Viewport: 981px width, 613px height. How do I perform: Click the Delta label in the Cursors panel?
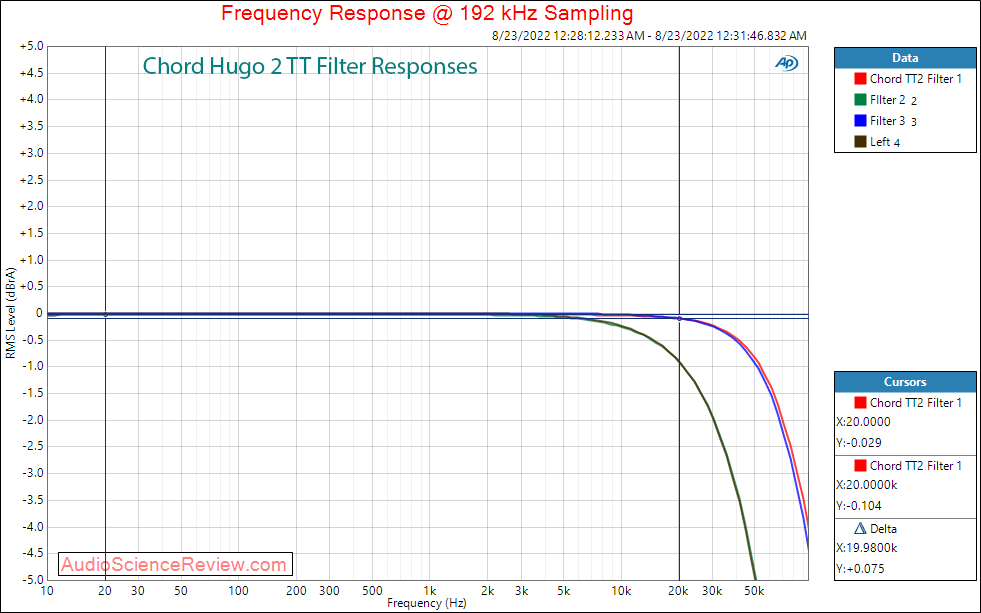pyautogui.click(x=883, y=529)
